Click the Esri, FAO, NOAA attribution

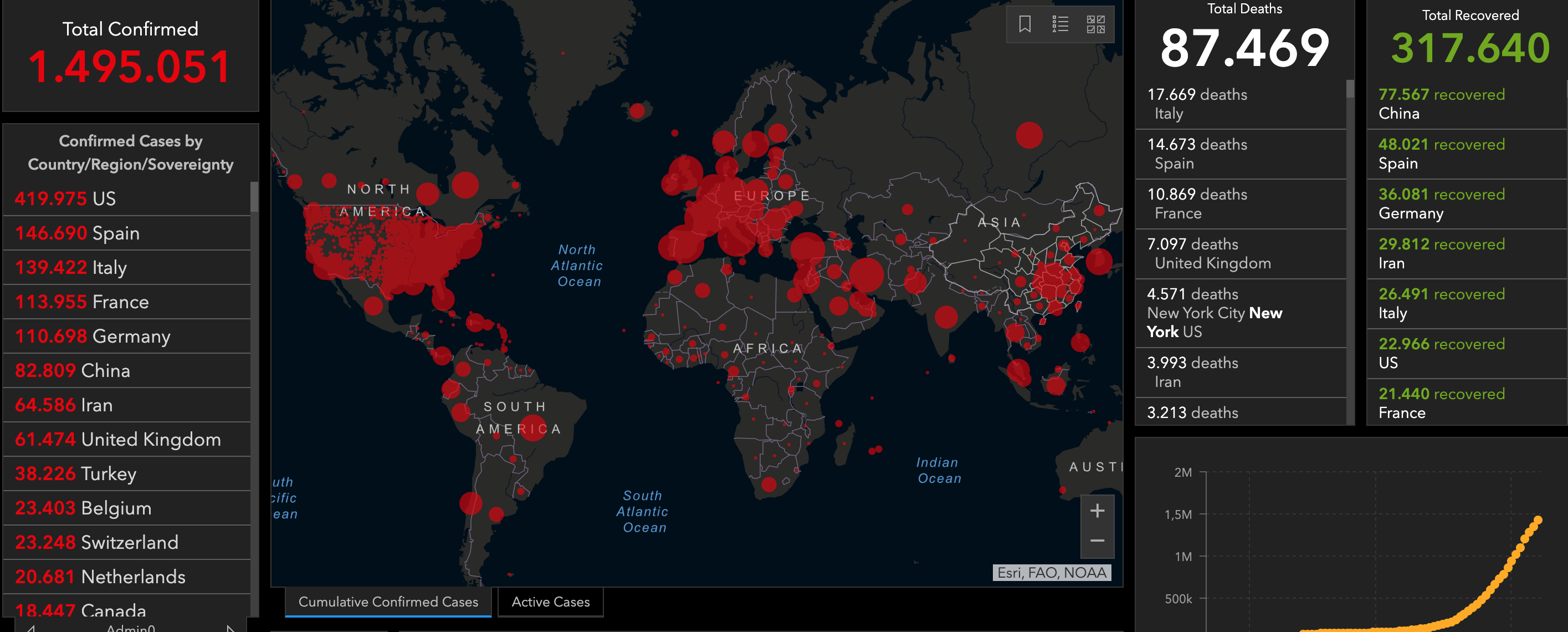[x=1051, y=572]
